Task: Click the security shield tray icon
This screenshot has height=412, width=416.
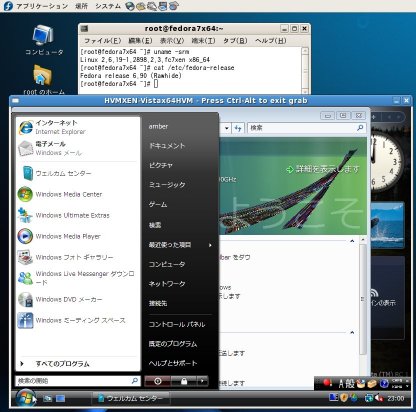Action: tap(345, 397)
